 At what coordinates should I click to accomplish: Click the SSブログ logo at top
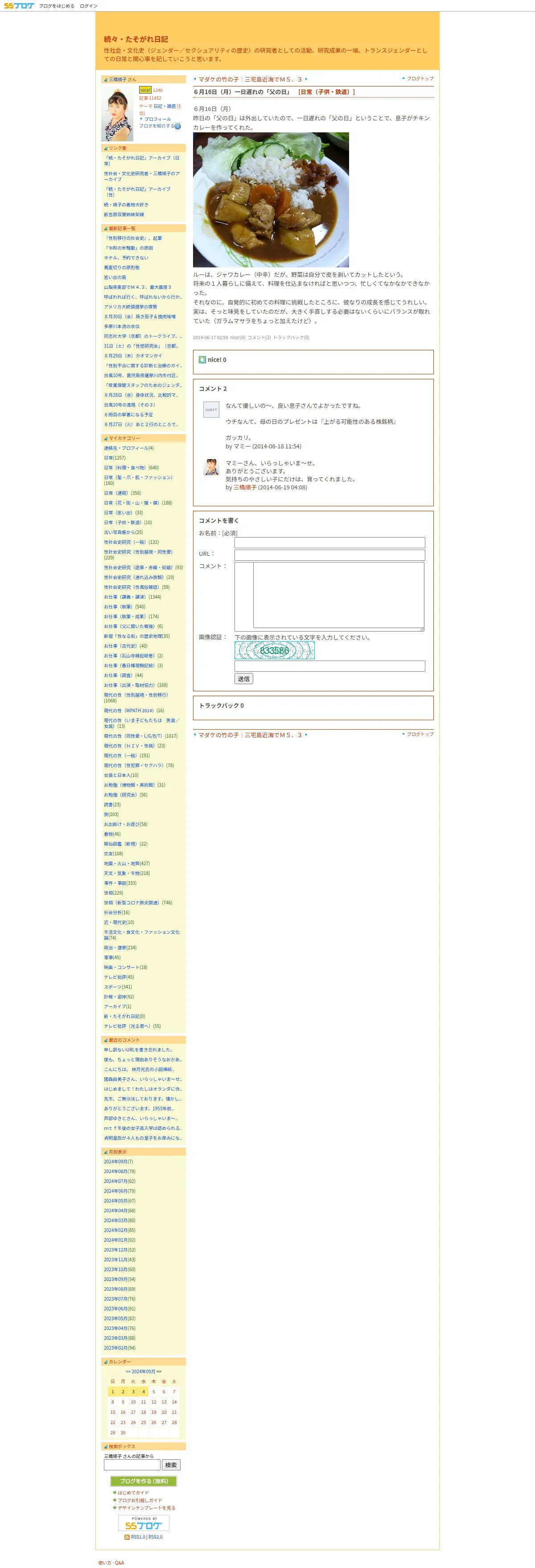tap(19, 5)
